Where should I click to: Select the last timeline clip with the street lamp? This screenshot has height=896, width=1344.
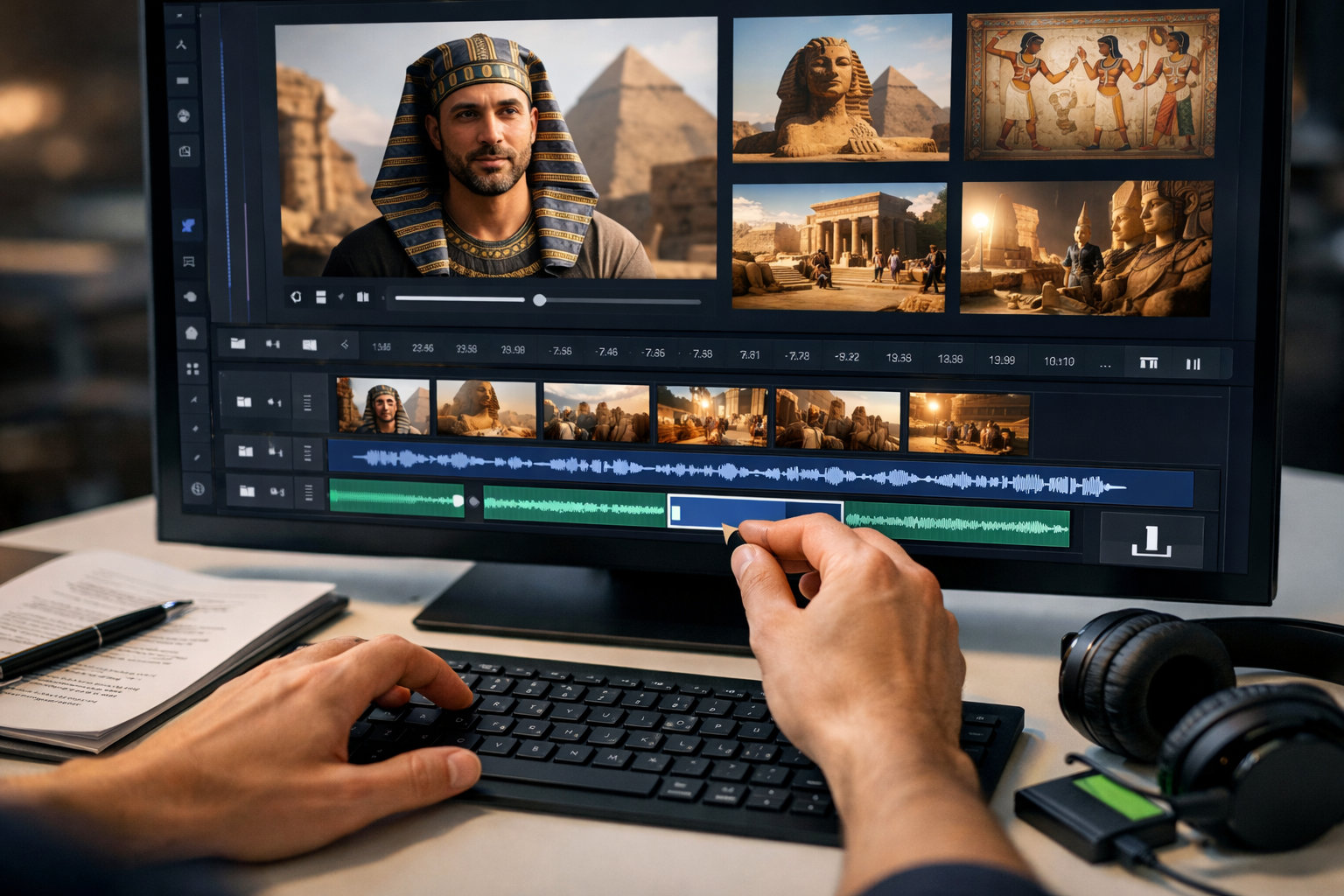pyautogui.click(x=969, y=423)
